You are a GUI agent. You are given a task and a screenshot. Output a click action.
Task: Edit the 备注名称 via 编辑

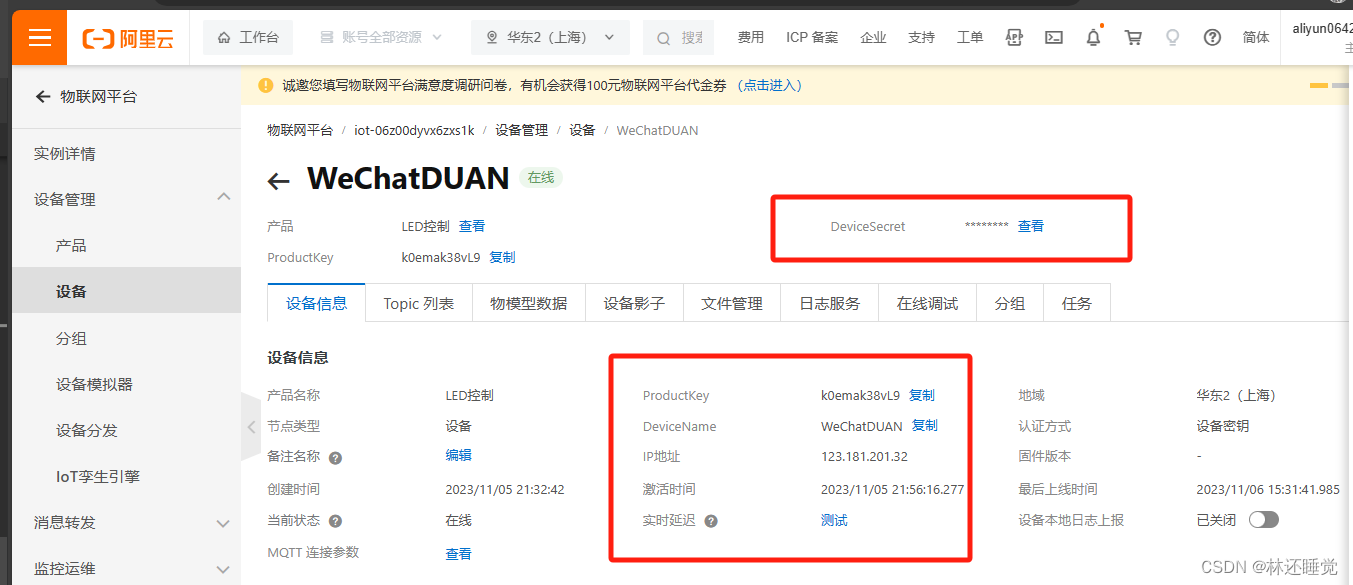458,455
